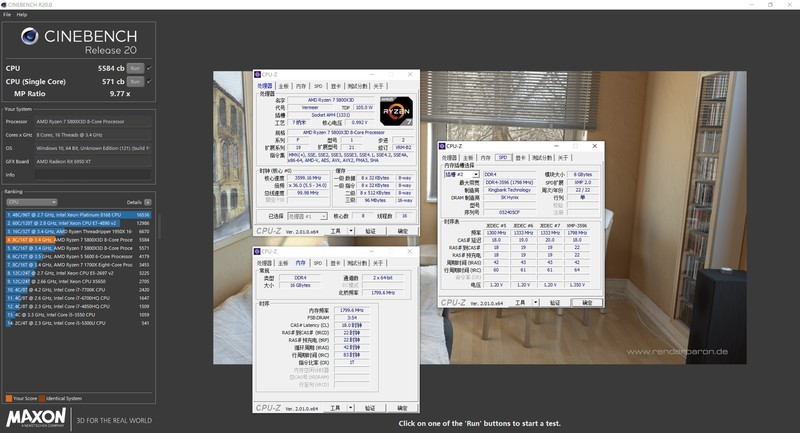Click 确定 button in SPD CPU-Z window
This screenshot has width=800, height=433.
(587, 302)
